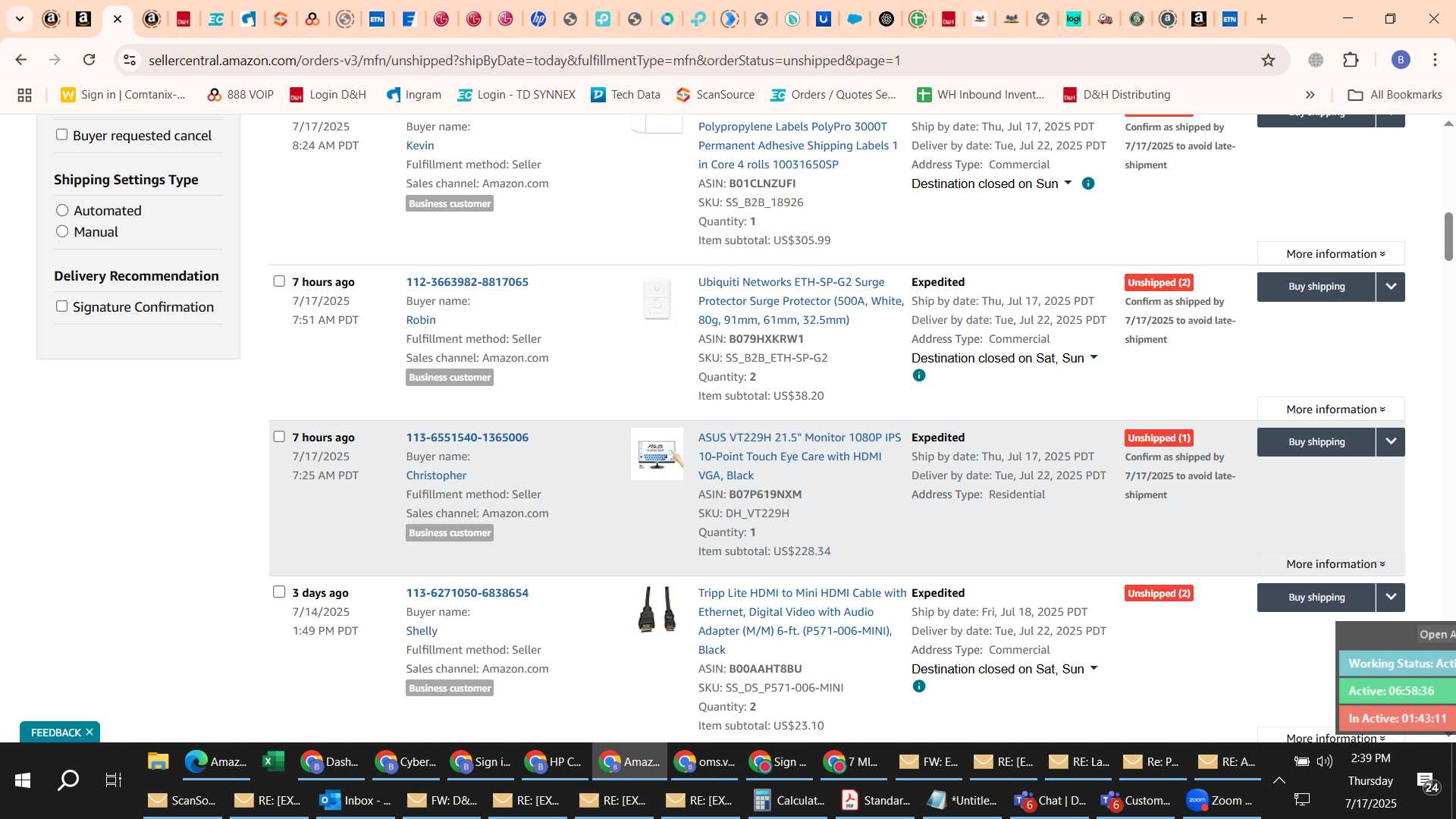
Task: Show hidden system tray icons
Action: pyautogui.click(x=1279, y=780)
